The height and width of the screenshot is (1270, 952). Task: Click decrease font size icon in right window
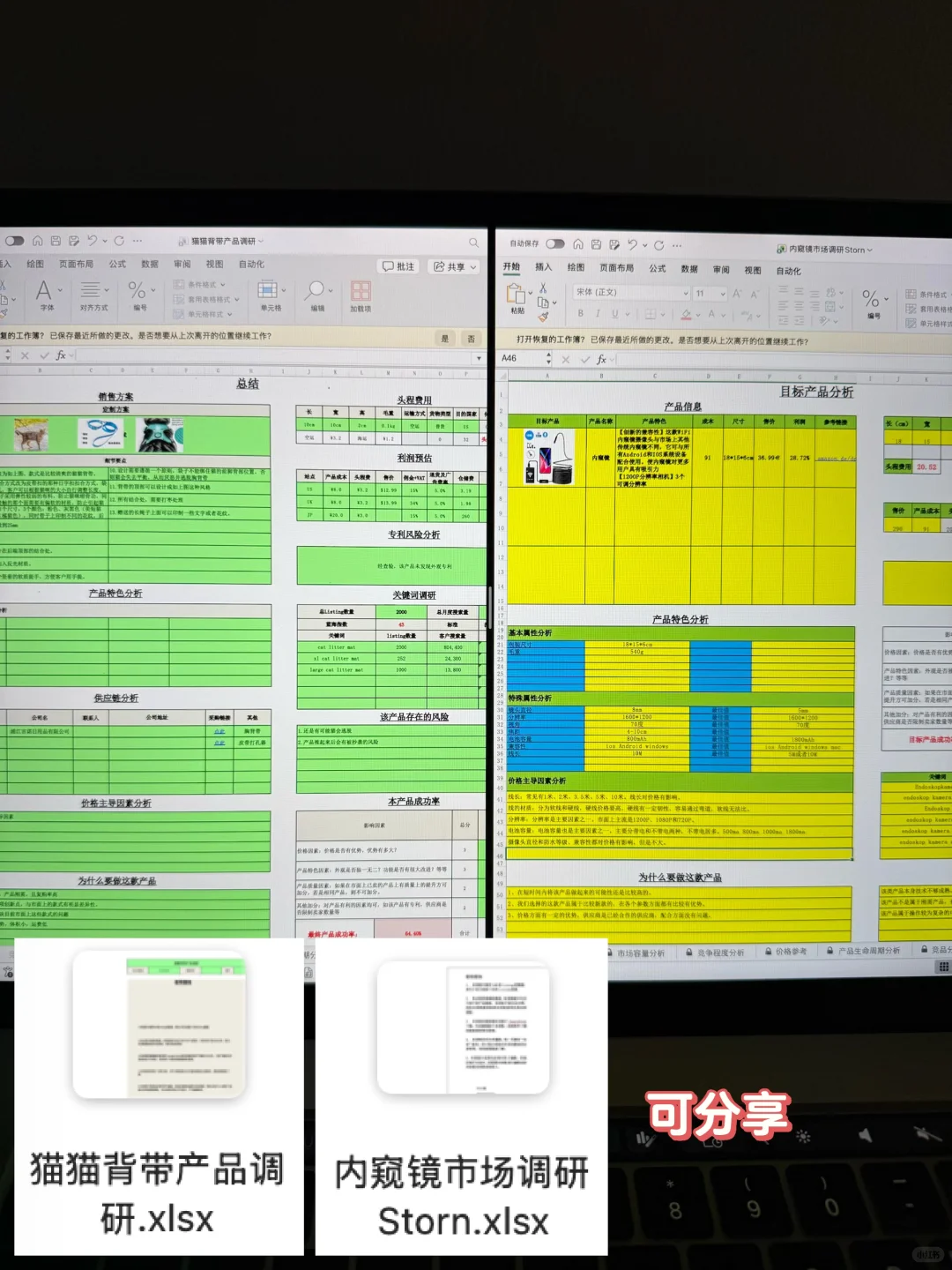point(754,295)
